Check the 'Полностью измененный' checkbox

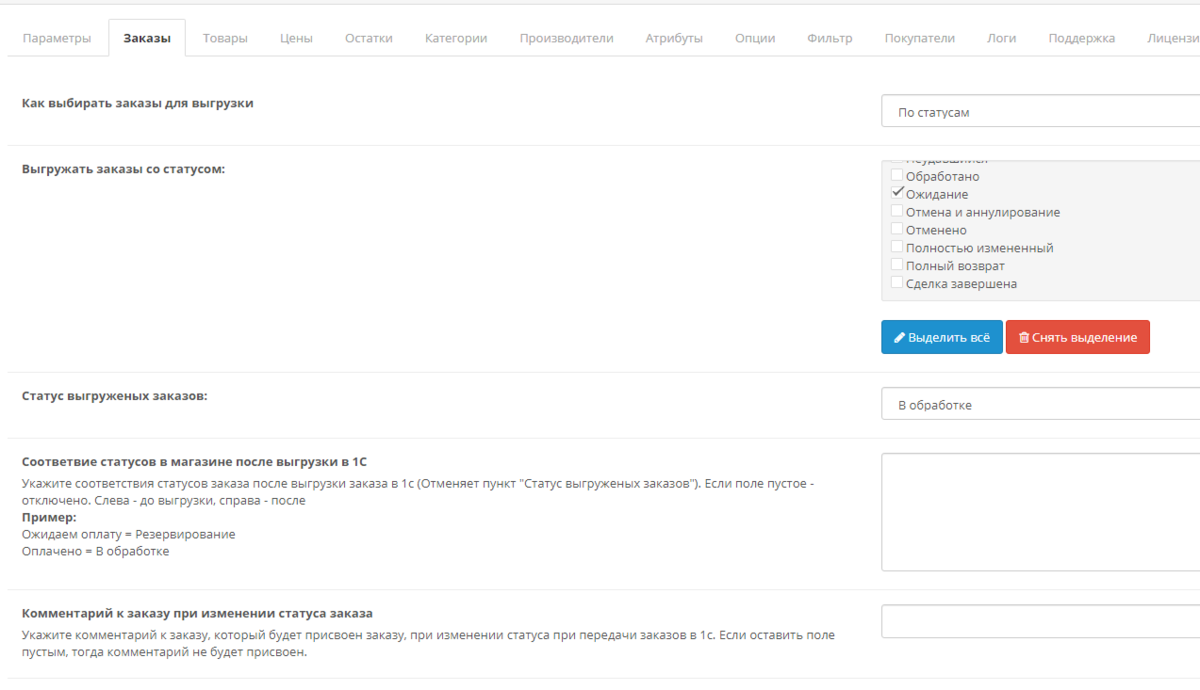897,247
